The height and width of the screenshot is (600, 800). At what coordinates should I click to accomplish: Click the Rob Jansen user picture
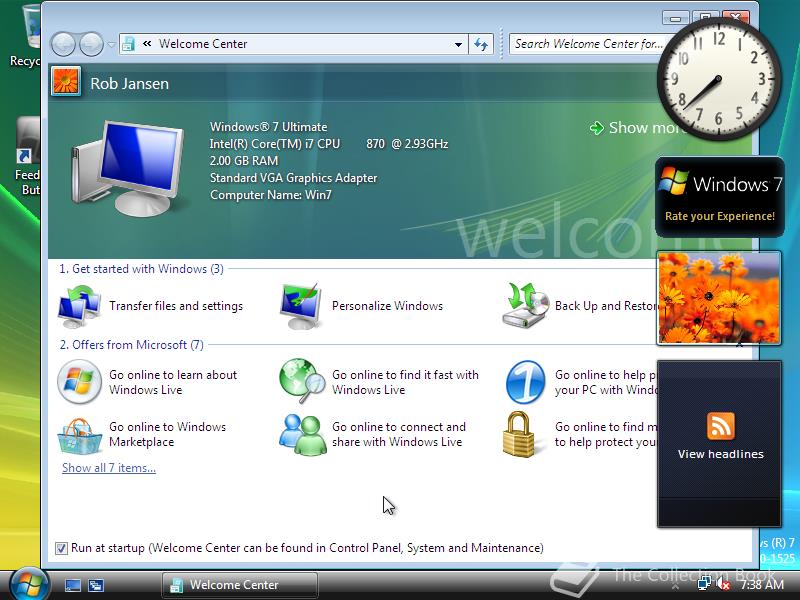pyautogui.click(x=66, y=82)
